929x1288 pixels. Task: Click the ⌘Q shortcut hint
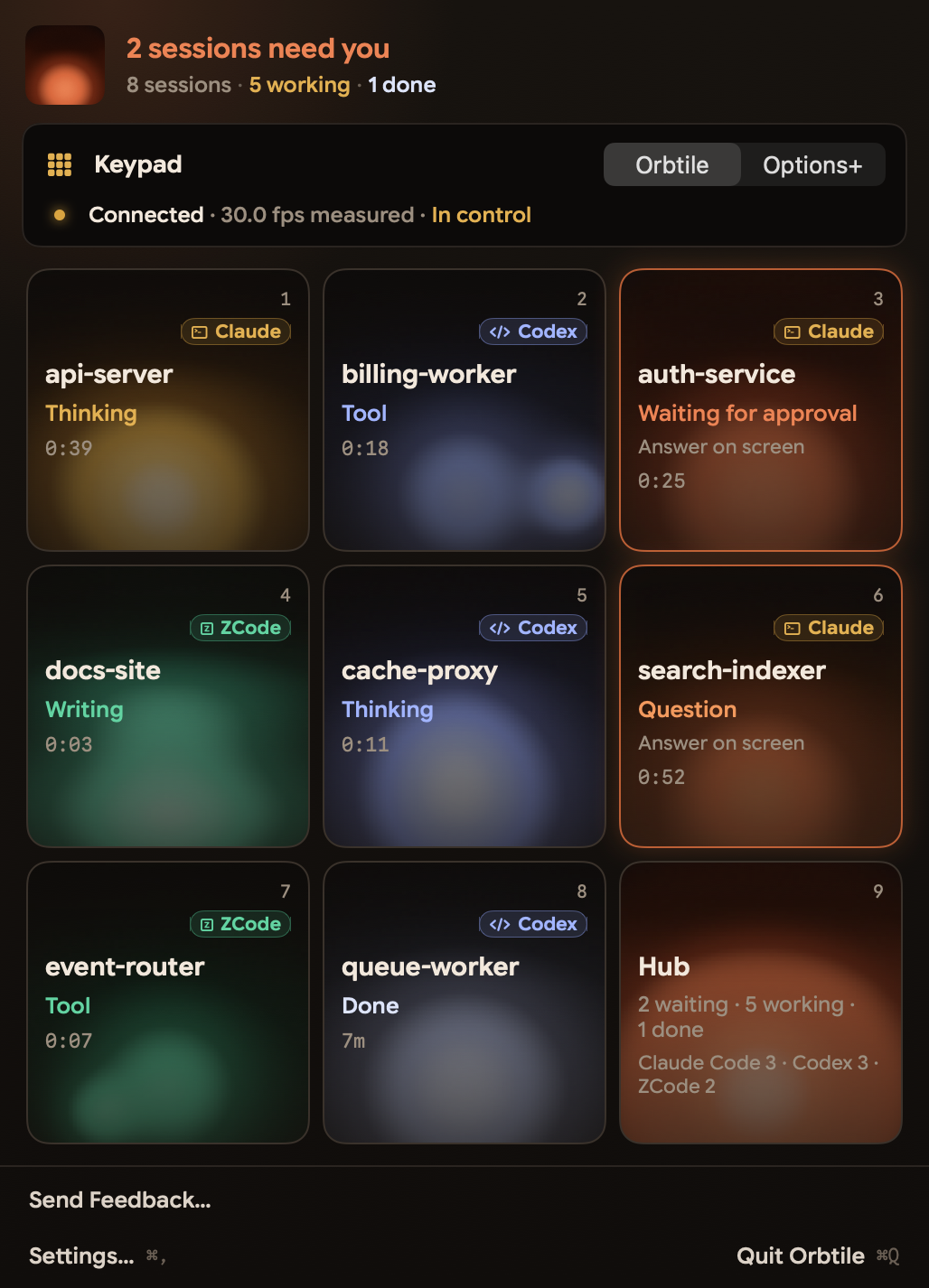pos(888,1255)
